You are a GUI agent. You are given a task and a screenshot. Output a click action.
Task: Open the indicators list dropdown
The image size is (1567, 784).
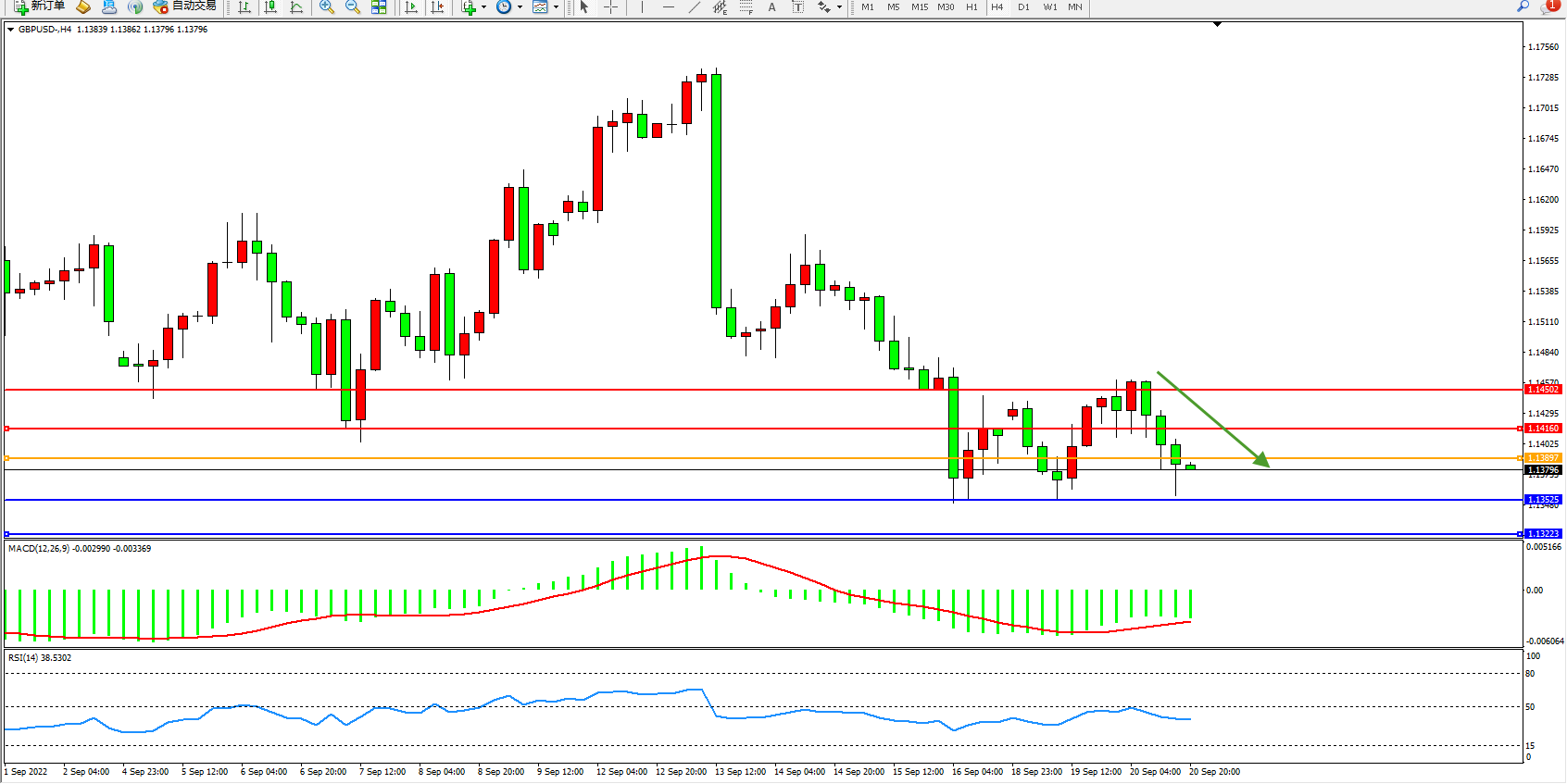[x=483, y=7]
